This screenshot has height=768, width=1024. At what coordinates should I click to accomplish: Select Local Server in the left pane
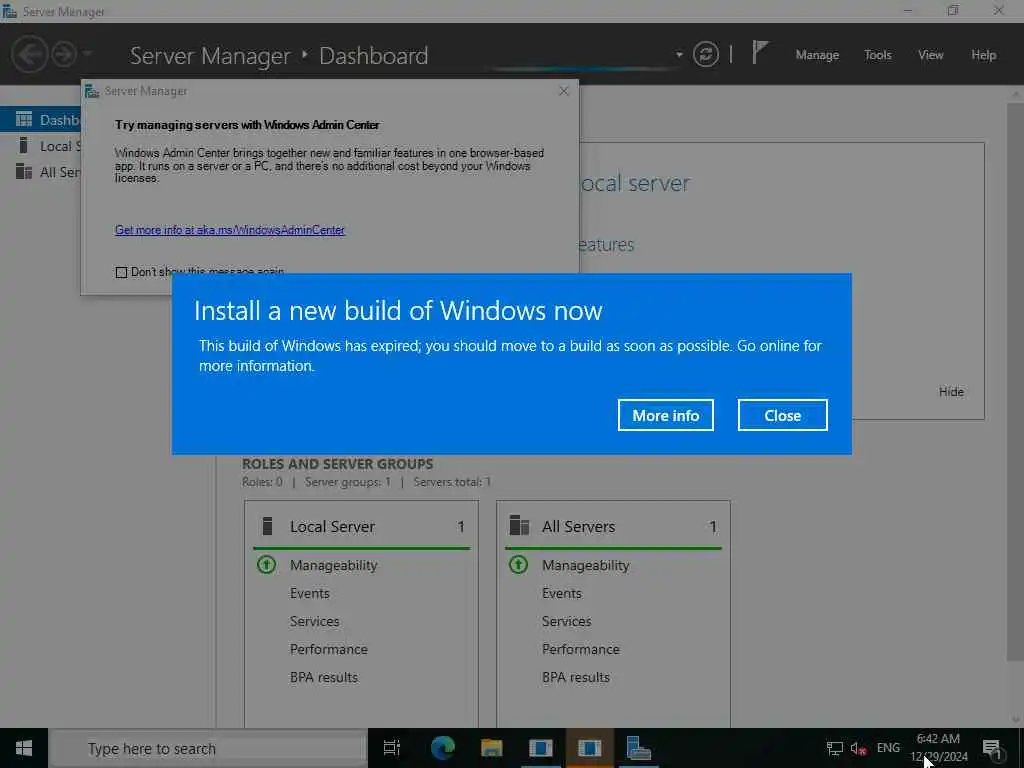40,146
